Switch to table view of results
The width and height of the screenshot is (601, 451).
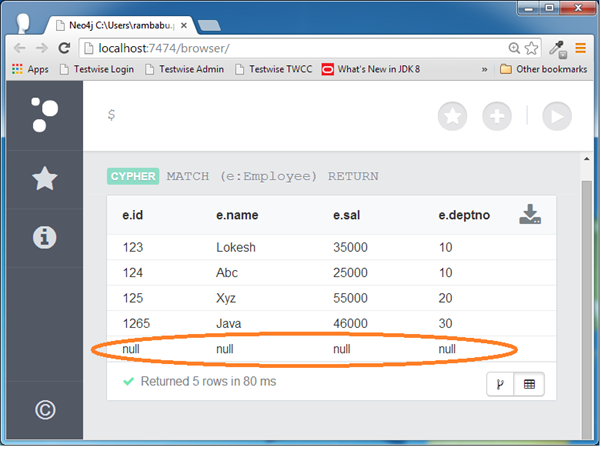coord(529,384)
